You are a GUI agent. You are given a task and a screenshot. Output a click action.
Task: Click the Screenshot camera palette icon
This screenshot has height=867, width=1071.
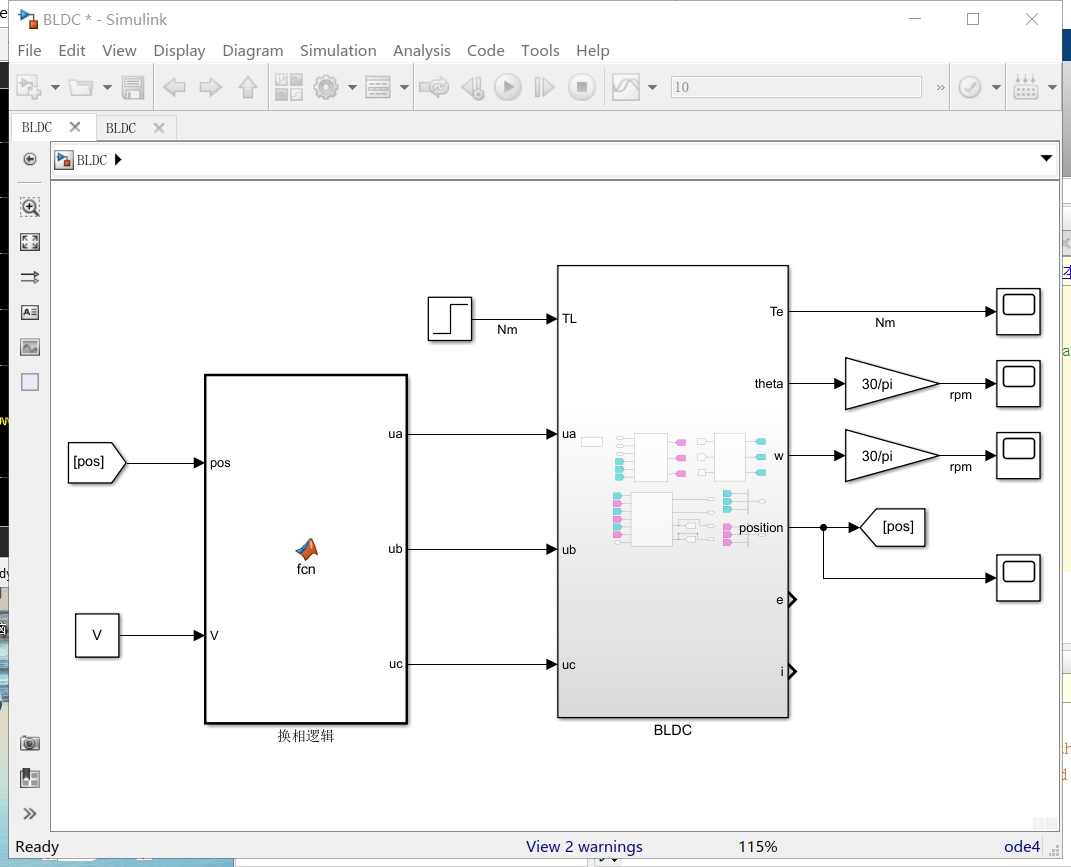point(29,743)
